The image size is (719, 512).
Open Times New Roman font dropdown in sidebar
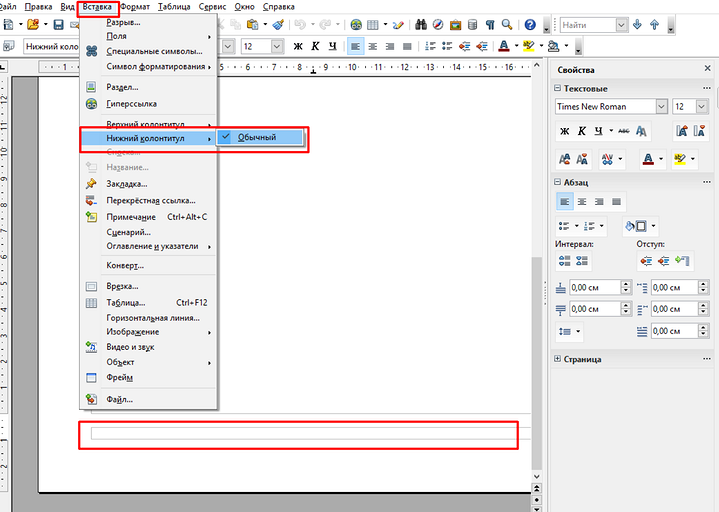[662, 106]
